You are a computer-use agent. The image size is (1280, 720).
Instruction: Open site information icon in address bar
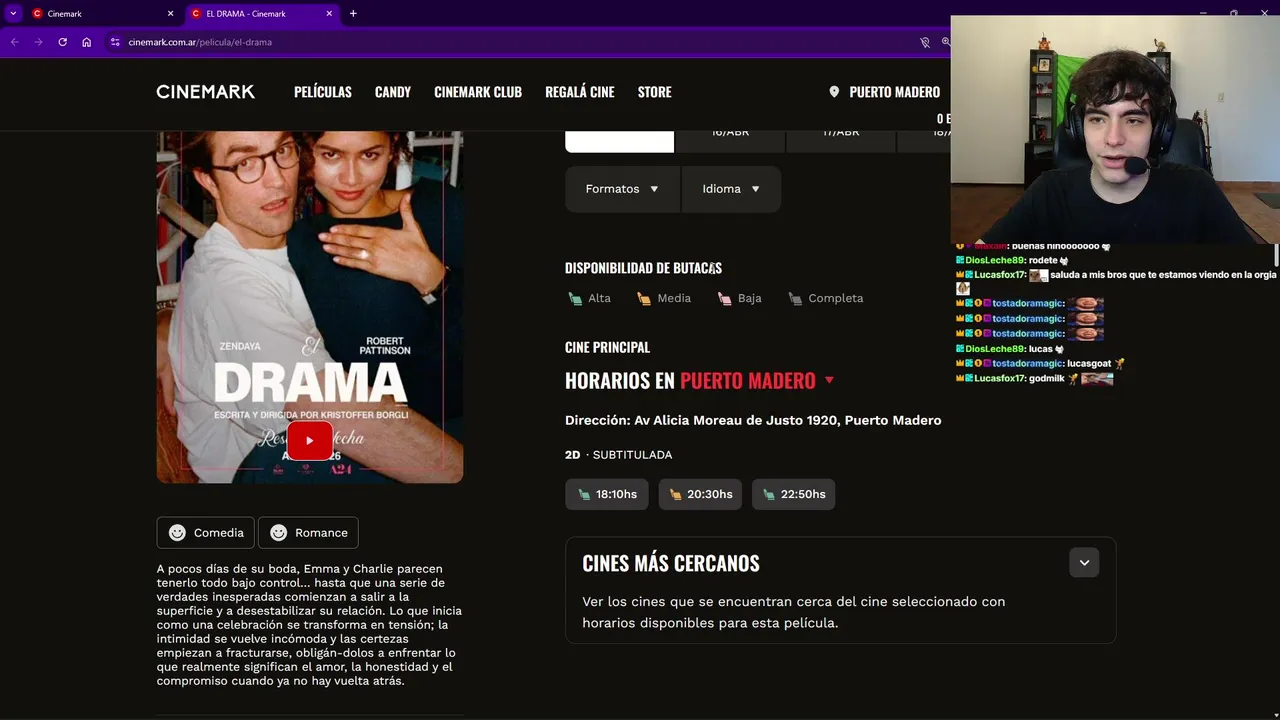[115, 42]
